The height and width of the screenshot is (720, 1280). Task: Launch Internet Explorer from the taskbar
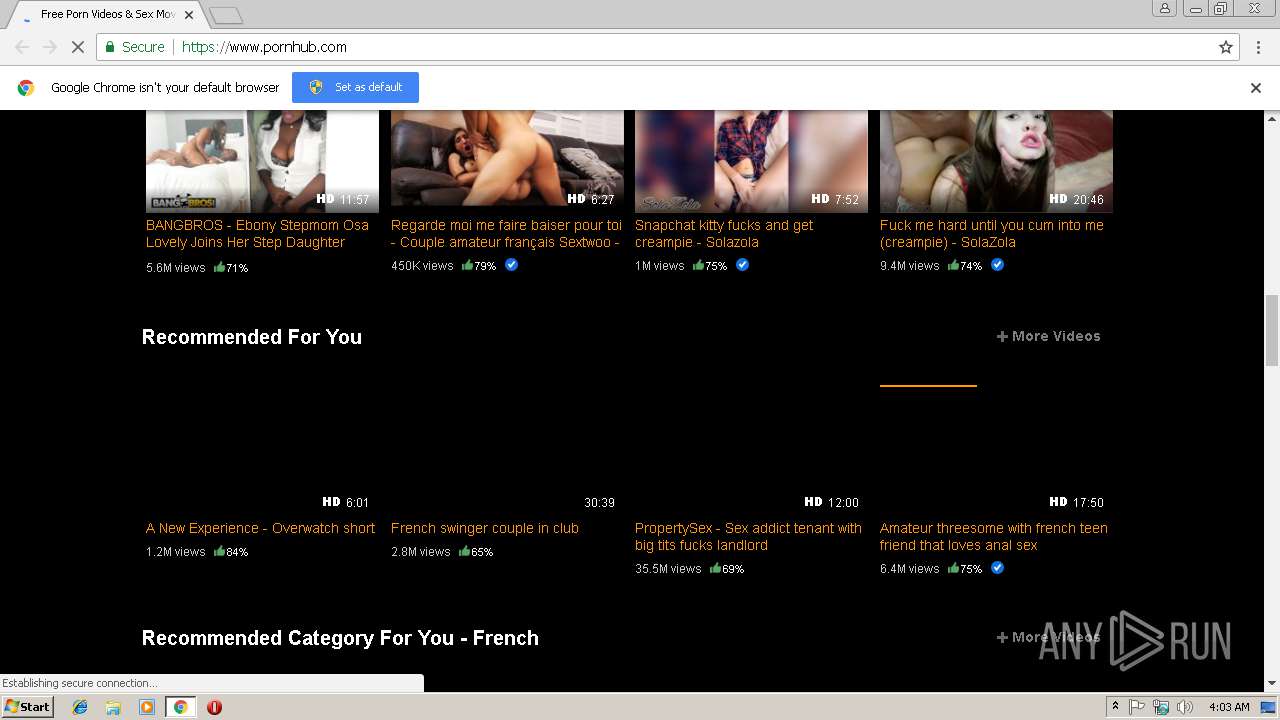coord(80,707)
